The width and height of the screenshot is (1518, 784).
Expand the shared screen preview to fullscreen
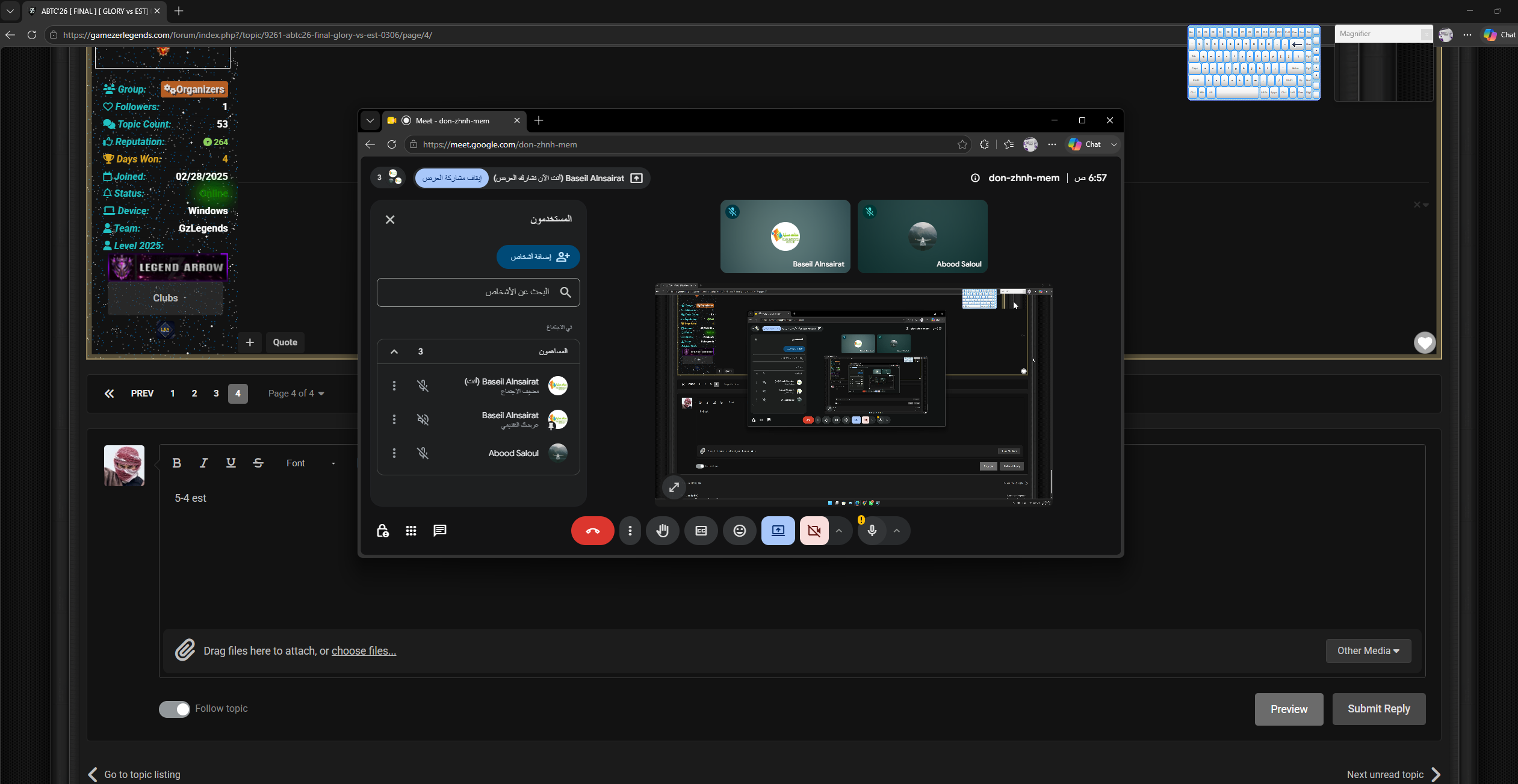click(x=674, y=487)
